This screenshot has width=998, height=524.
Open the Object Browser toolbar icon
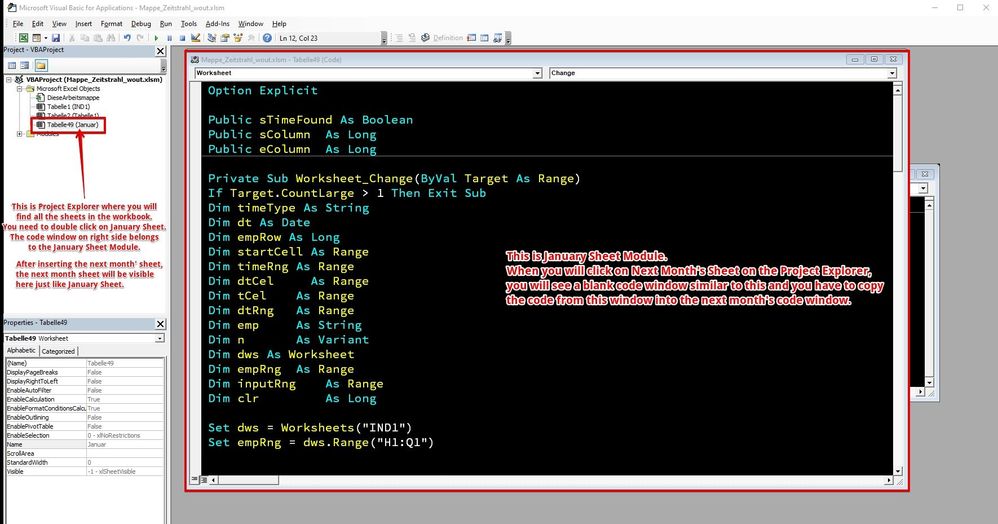(238, 38)
